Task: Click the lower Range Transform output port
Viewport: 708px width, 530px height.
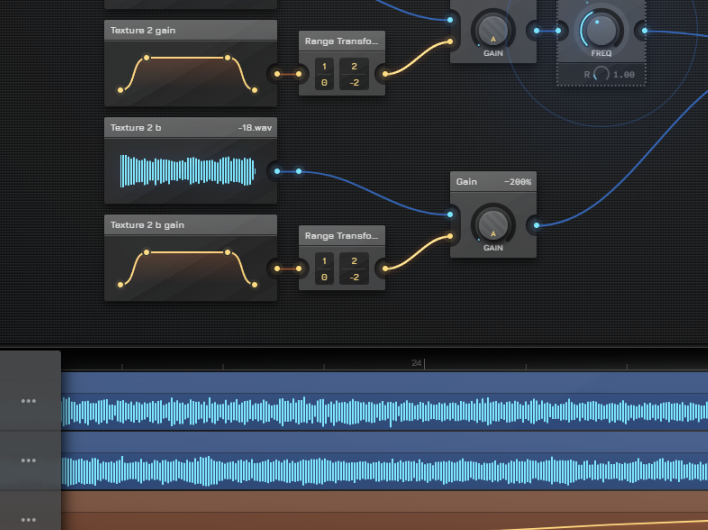Action: pos(384,268)
